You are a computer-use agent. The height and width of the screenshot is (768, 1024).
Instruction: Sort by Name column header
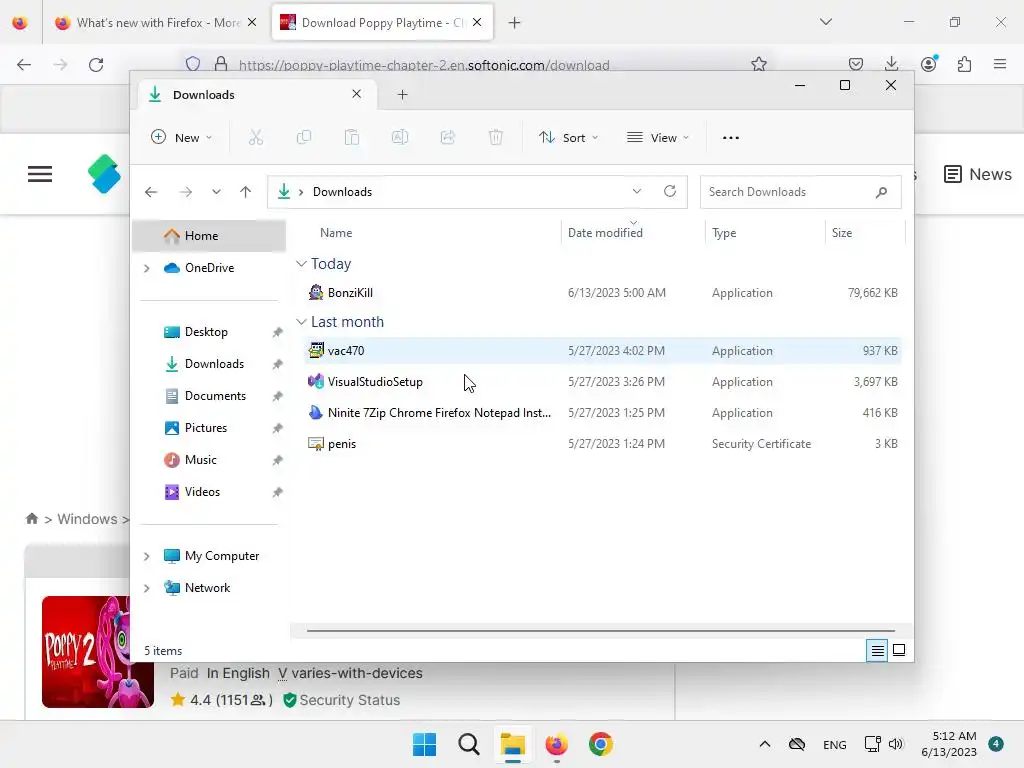point(432,232)
